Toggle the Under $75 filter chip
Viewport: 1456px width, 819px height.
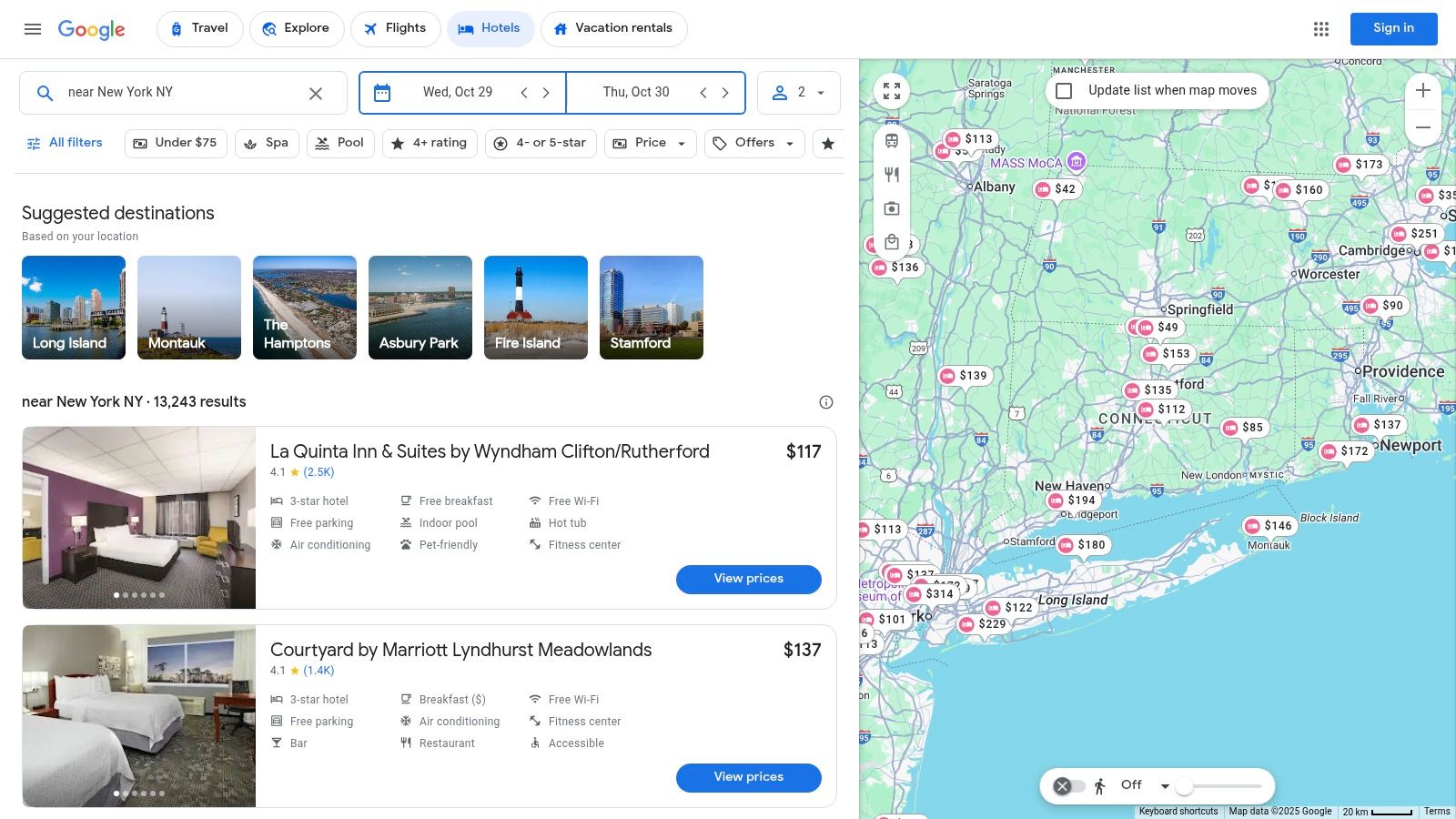click(x=176, y=143)
